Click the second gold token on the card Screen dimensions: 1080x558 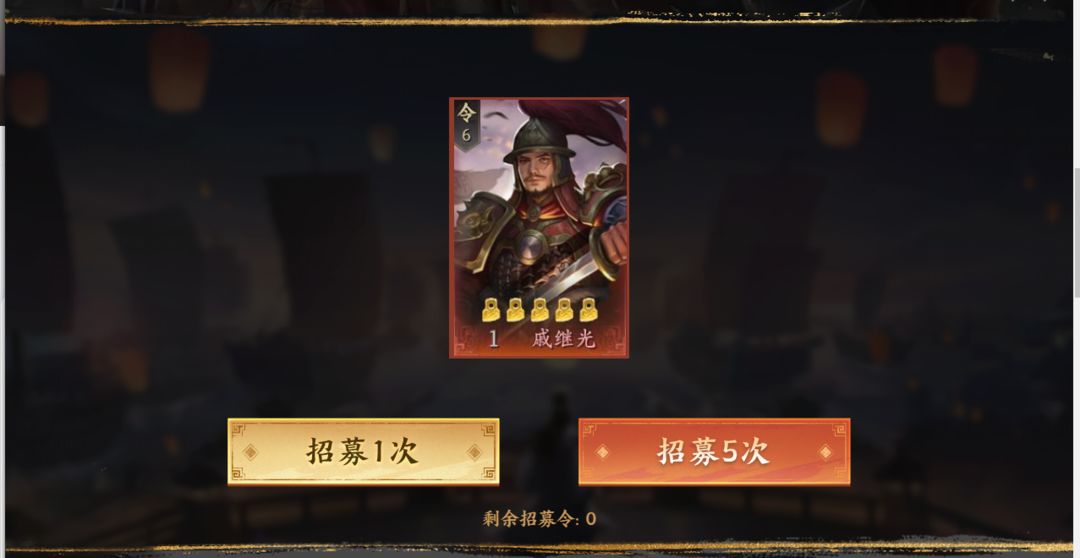(515, 310)
